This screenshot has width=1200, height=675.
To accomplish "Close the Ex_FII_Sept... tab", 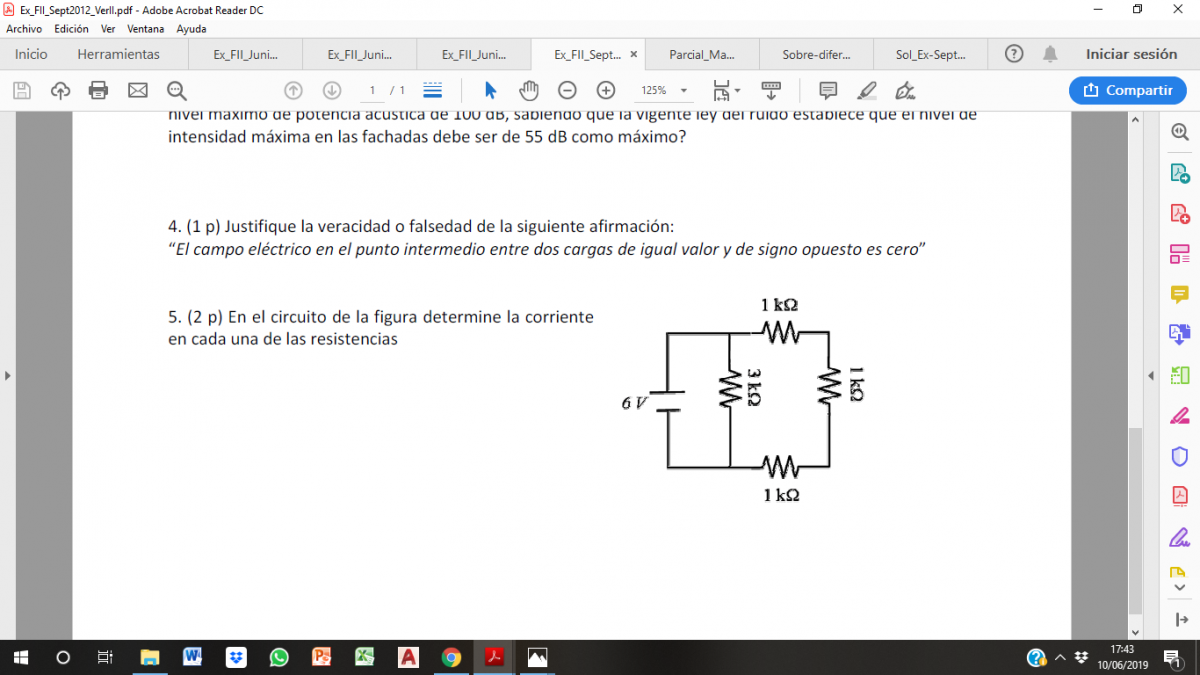I will pos(633,55).
